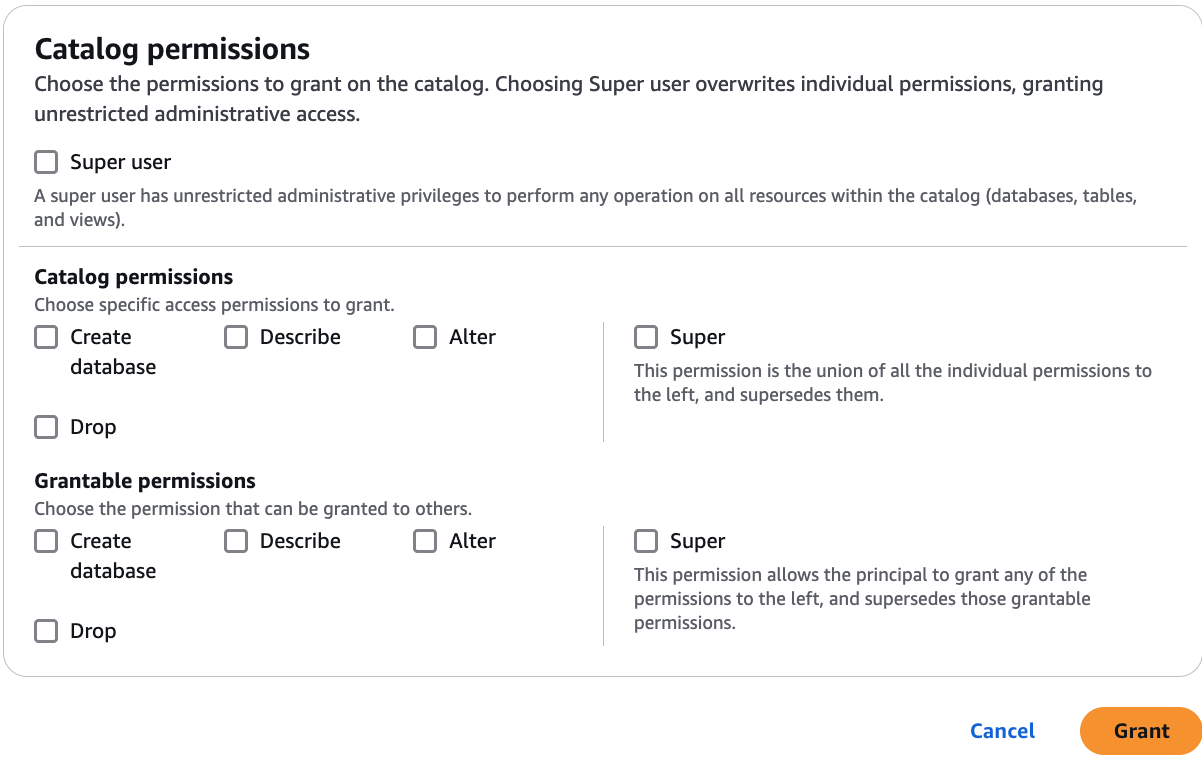Click the Drop label in Grantable permissions
Screen dimensions: 1202x762
pos(93,631)
